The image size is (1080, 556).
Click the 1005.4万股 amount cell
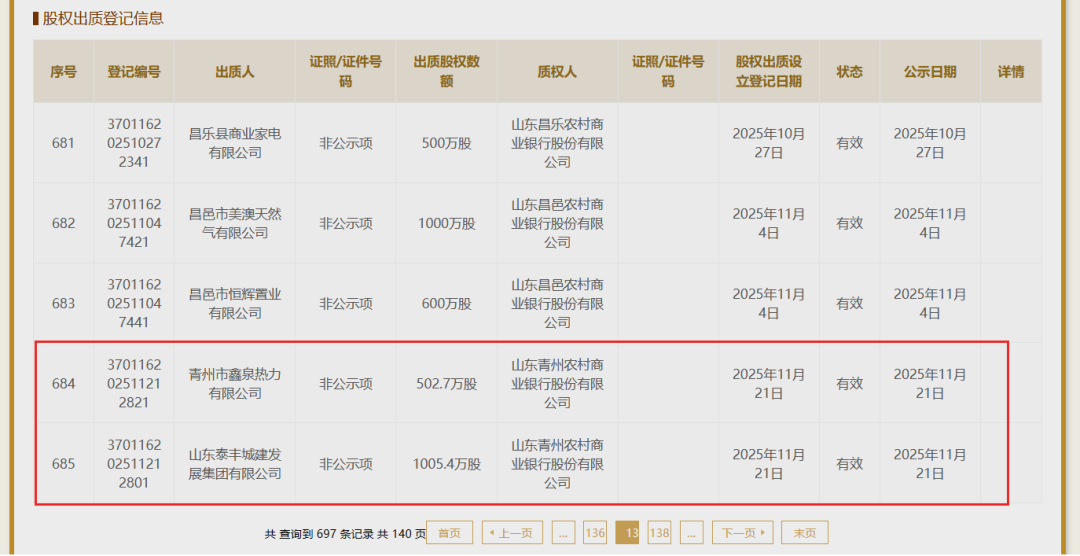(x=446, y=463)
